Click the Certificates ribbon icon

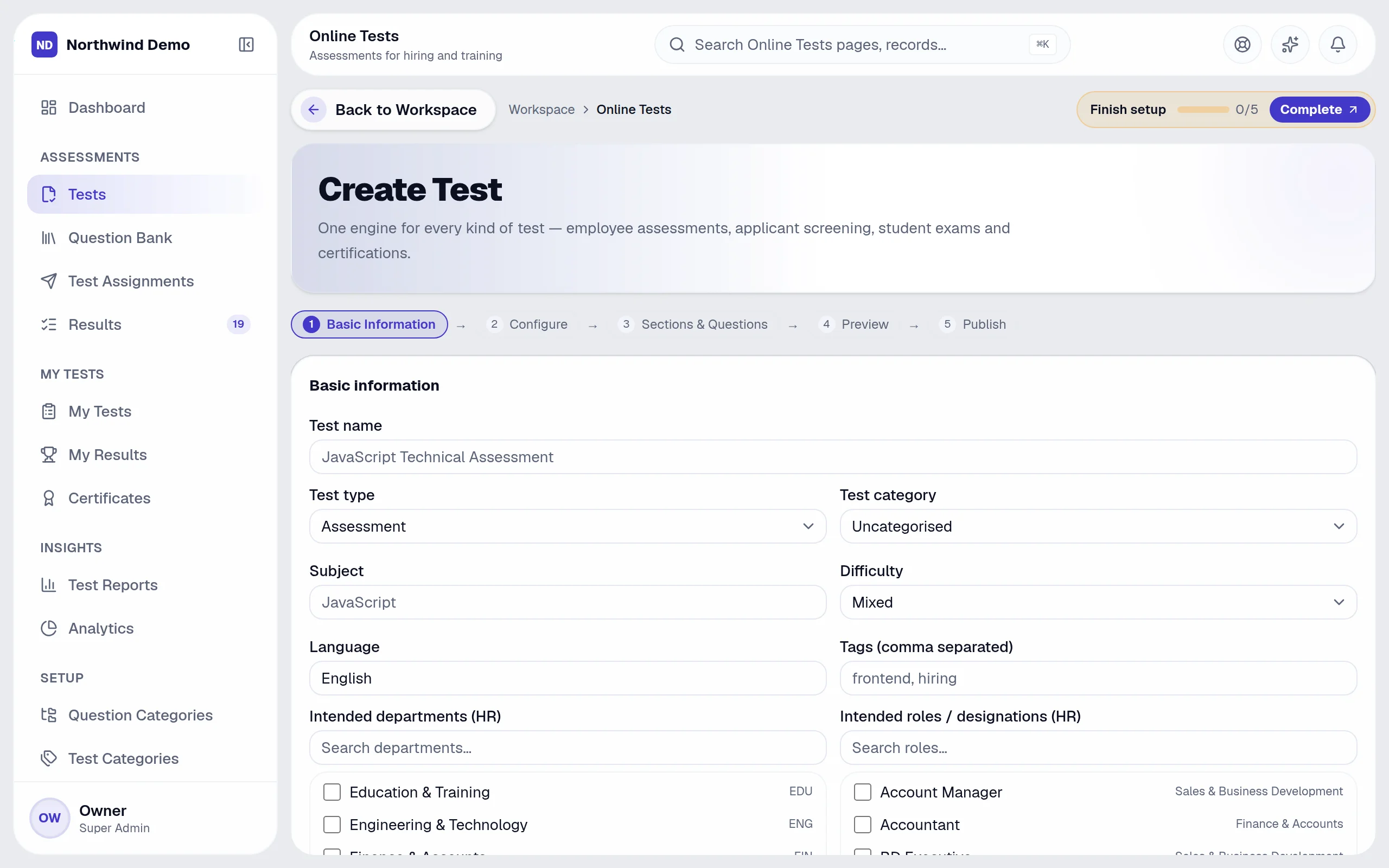pos(49,499)
